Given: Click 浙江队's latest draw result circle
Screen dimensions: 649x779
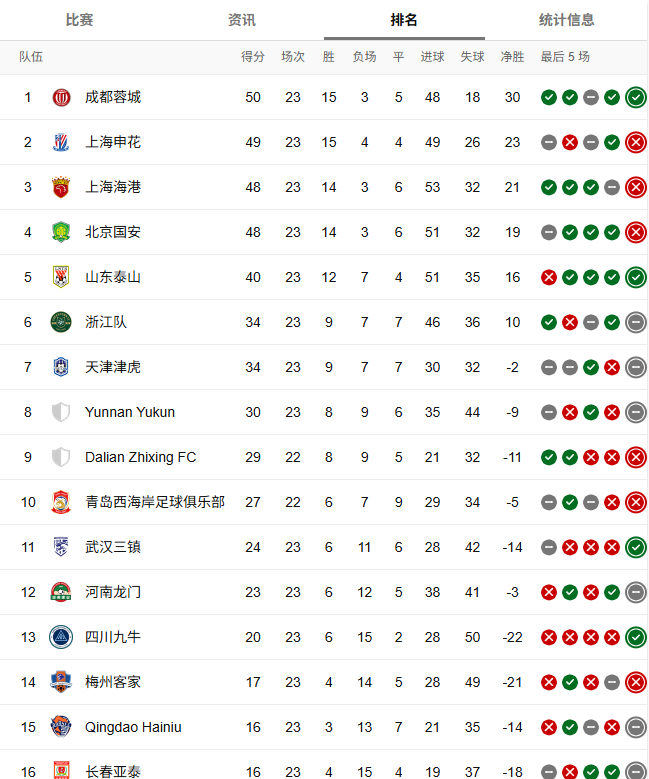Looking at the screenshot, I should click(636, 322).
